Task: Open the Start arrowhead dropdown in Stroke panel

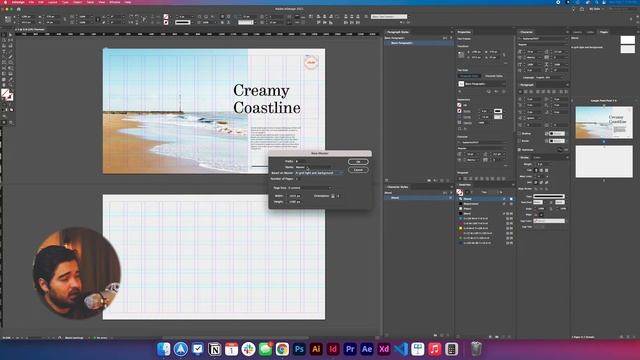Action: coord(538,202)
